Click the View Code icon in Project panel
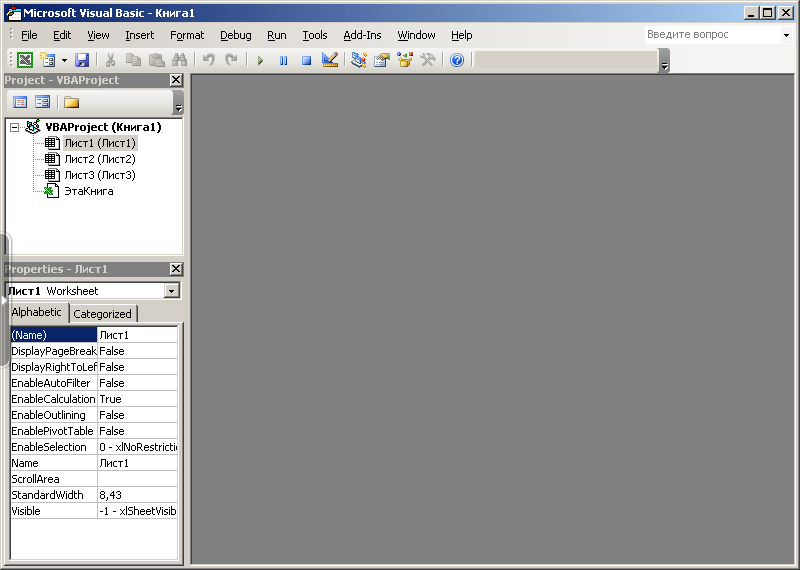 pos(20,102)
